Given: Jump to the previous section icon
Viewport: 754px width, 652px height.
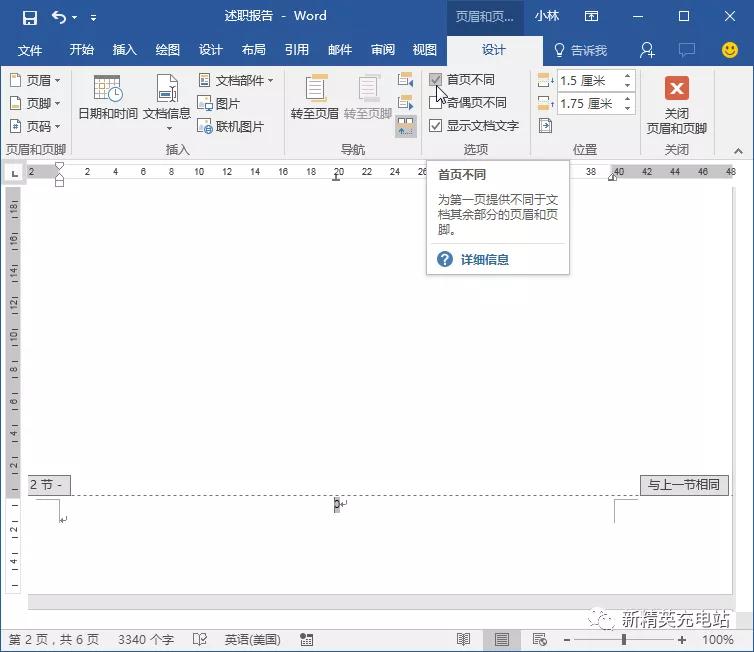Looking at the screenshot, I should click(x=405, y=80).
